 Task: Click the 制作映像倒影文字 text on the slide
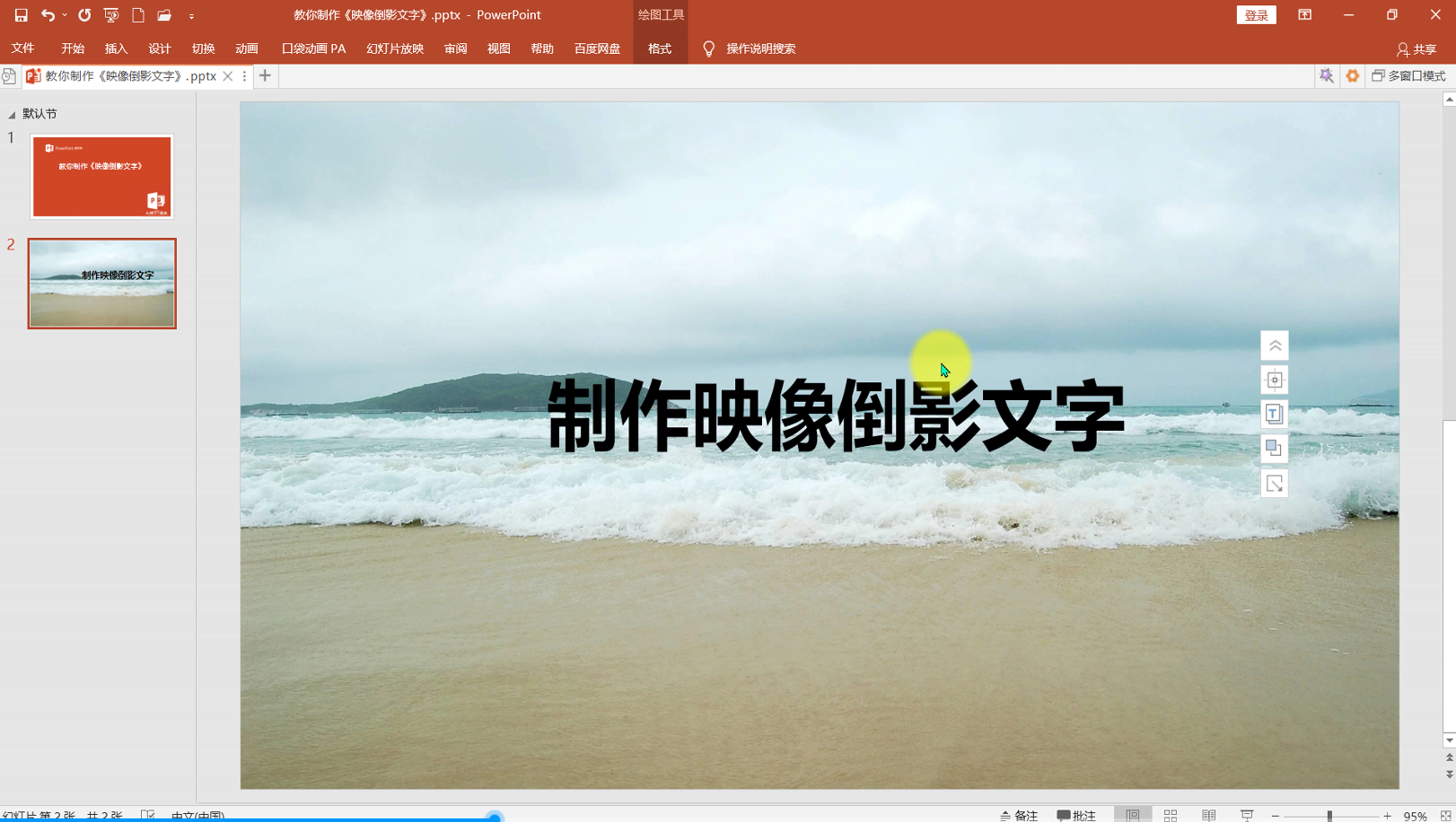coord(835,415)
